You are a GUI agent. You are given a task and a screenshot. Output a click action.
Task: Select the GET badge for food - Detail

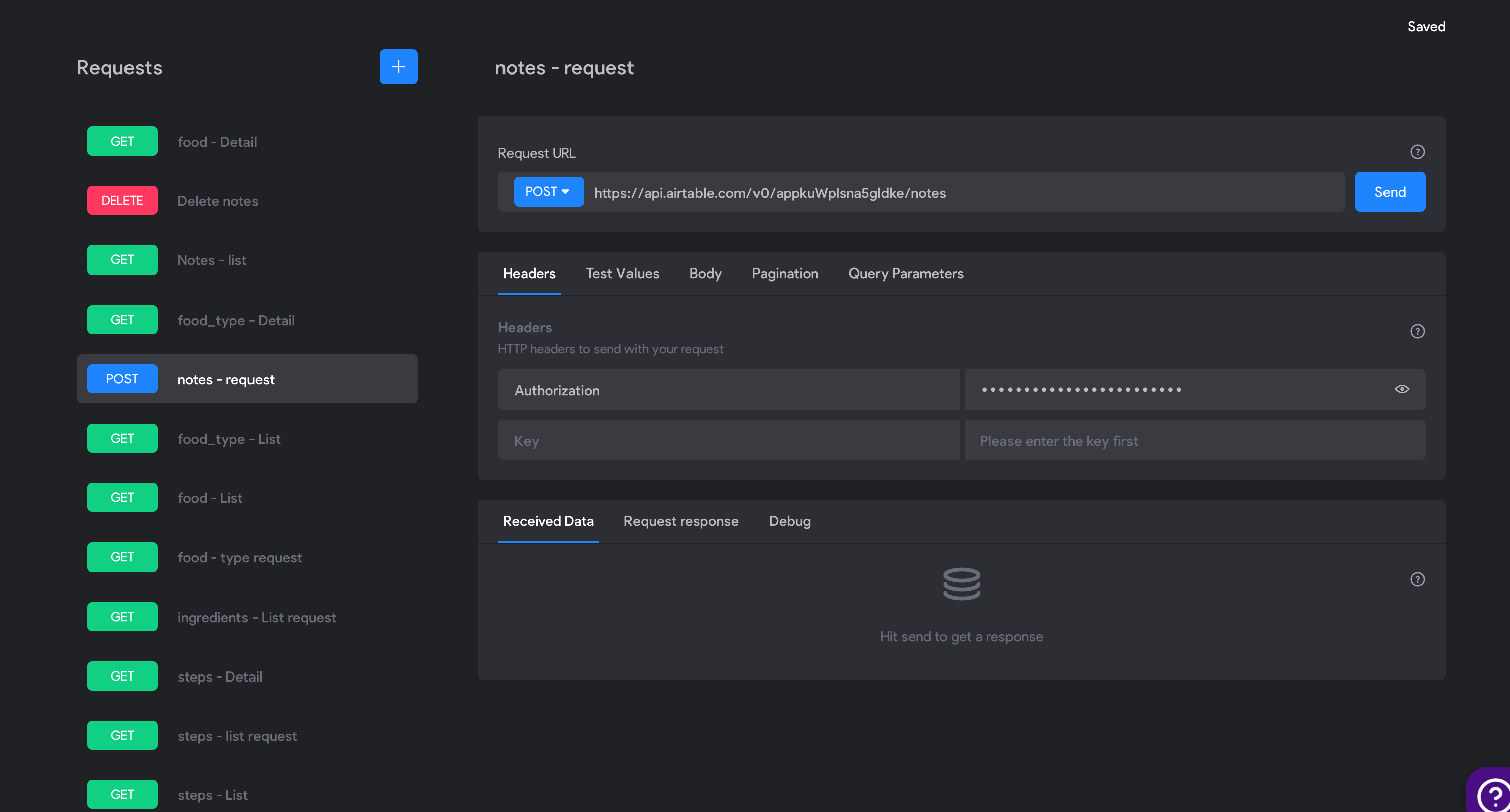coord(122,141)
